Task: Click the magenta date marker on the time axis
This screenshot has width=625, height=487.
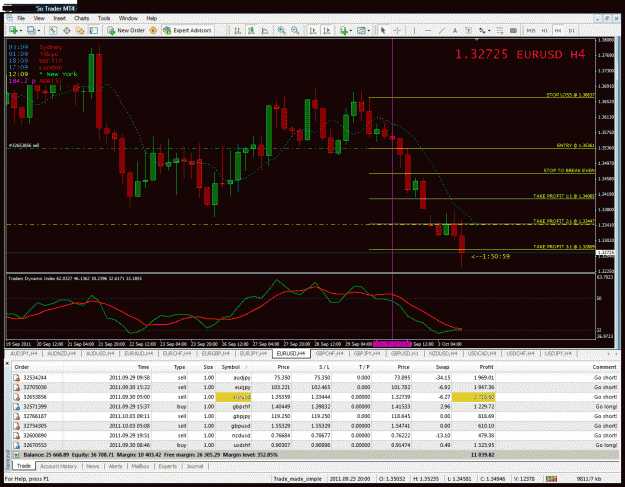Action: pyautogui.click(x=393, y=344)
